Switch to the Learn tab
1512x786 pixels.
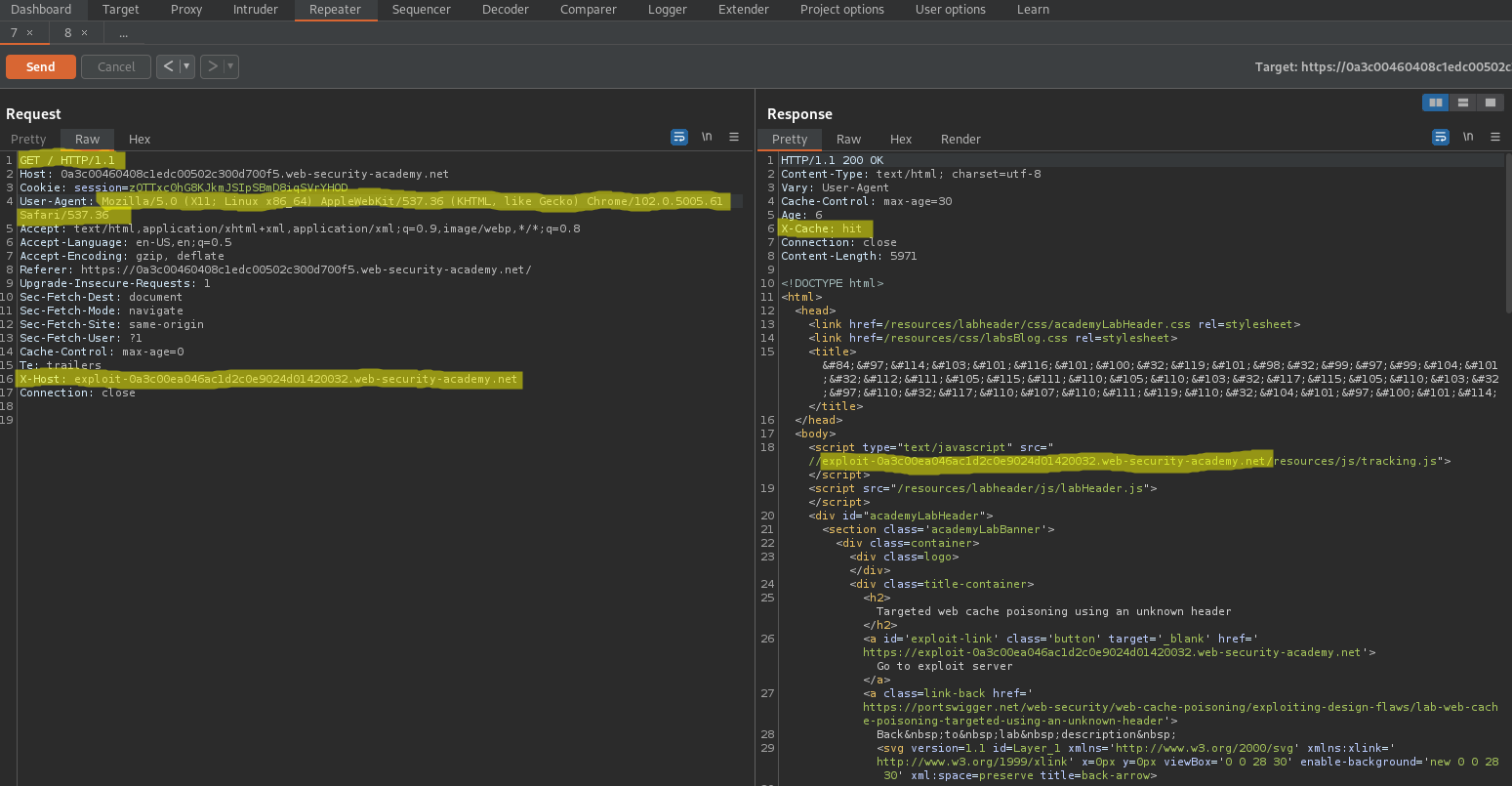pyautogui.click(x=1034, y=10)
